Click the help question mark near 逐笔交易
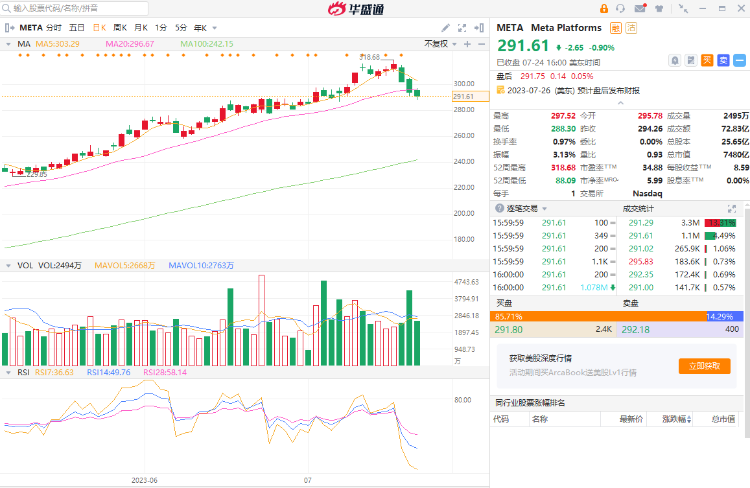The width and height of the screenshot is (750, 488). tap(499, 208)
